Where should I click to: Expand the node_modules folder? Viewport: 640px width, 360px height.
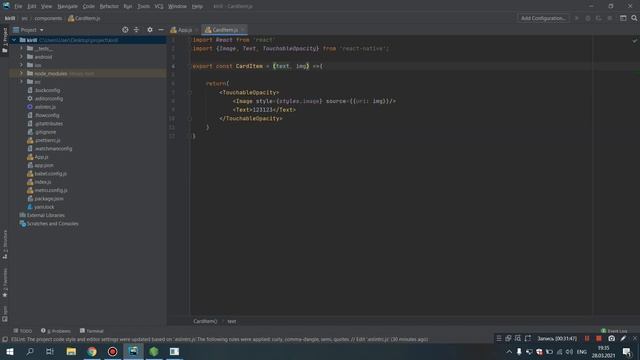coord(21,73)
